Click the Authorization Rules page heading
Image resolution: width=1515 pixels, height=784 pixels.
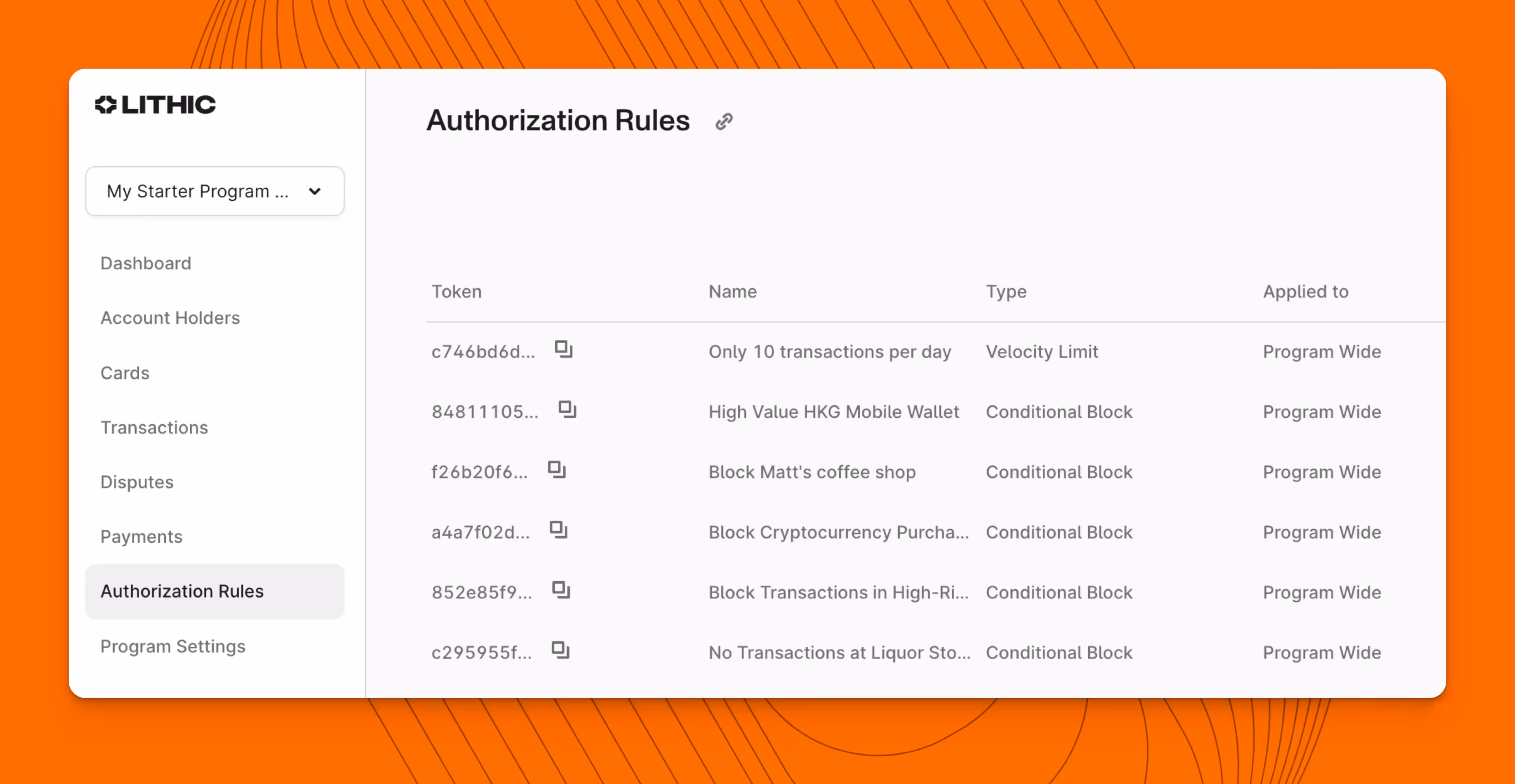click(557, 121)
